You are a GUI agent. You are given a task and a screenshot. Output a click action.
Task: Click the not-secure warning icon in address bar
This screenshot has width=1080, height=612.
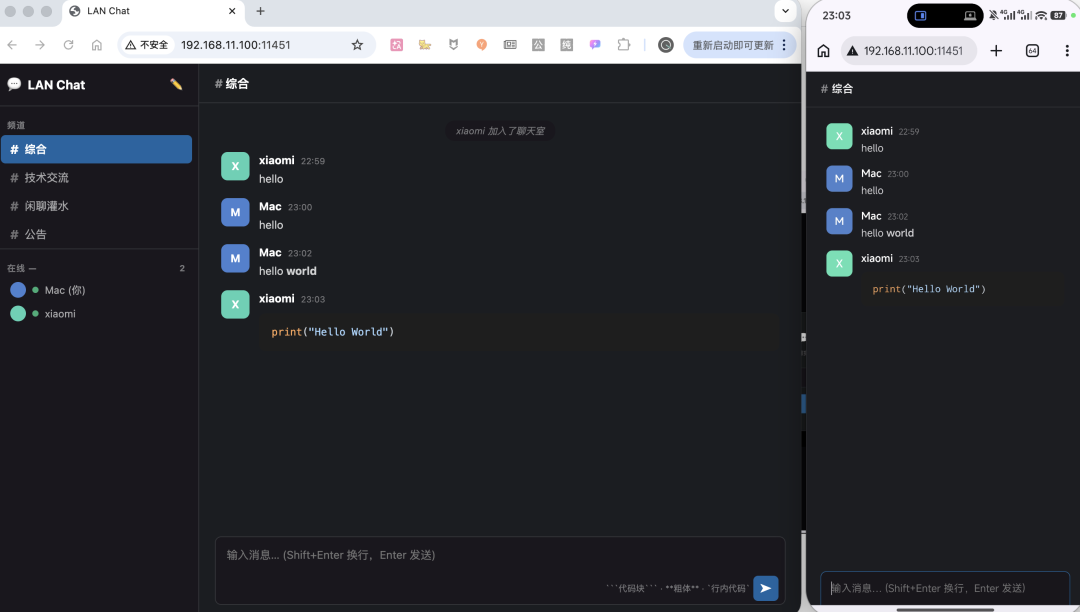coord(130,45)
